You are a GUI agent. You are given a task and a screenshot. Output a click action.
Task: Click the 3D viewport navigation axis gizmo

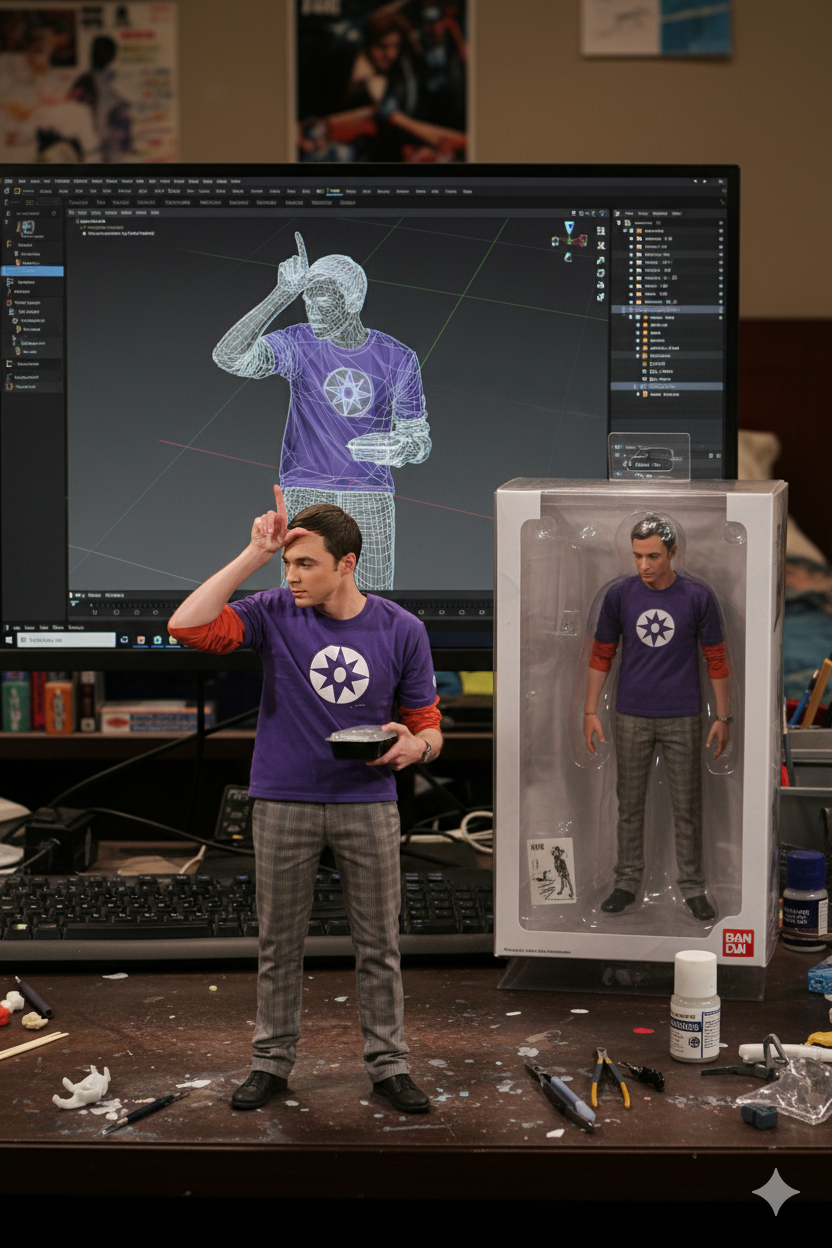tap(569, 239)
